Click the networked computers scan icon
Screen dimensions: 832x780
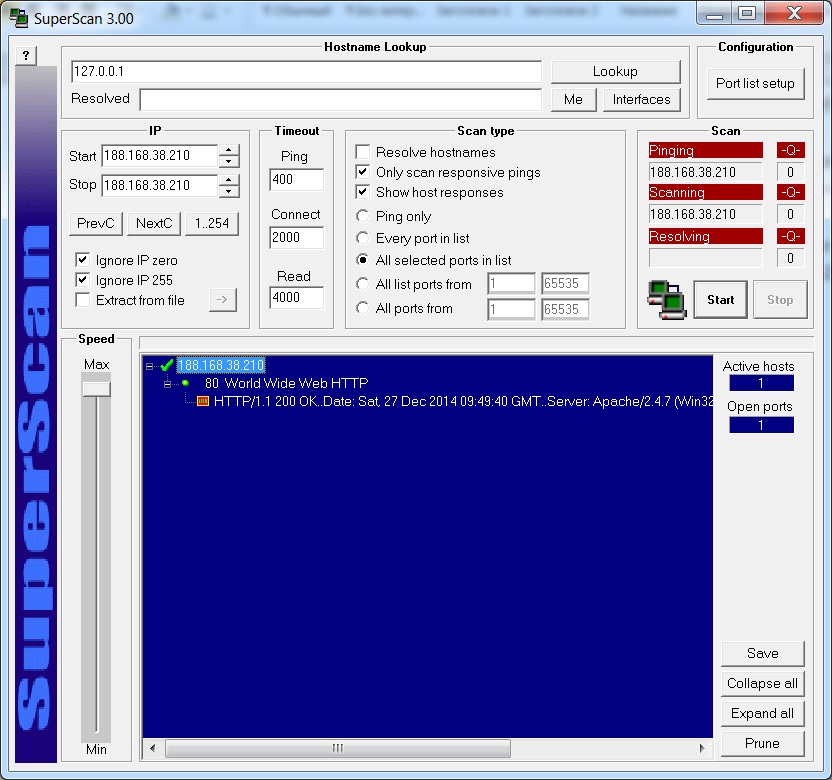[666, 300]
